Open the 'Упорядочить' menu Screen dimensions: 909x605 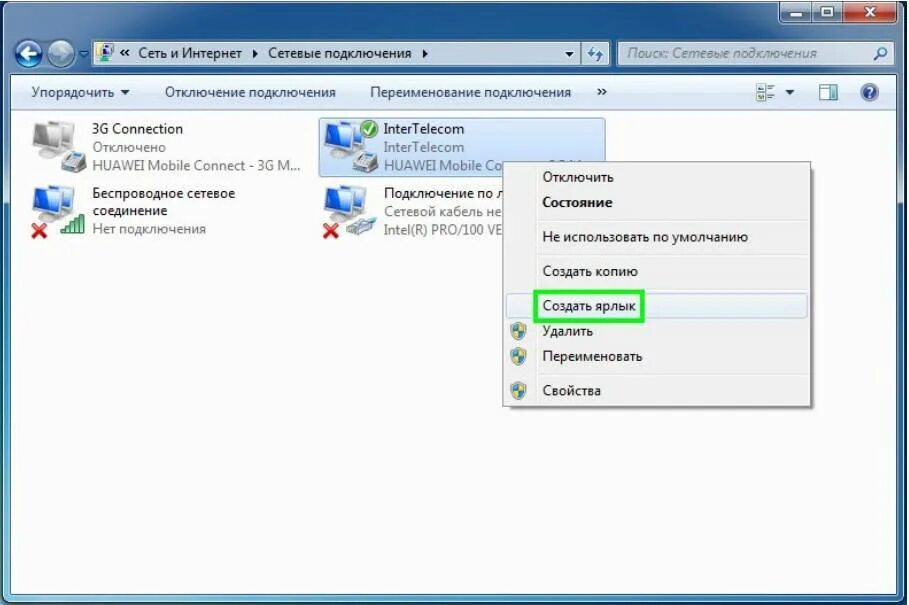(x=80, y=92)
